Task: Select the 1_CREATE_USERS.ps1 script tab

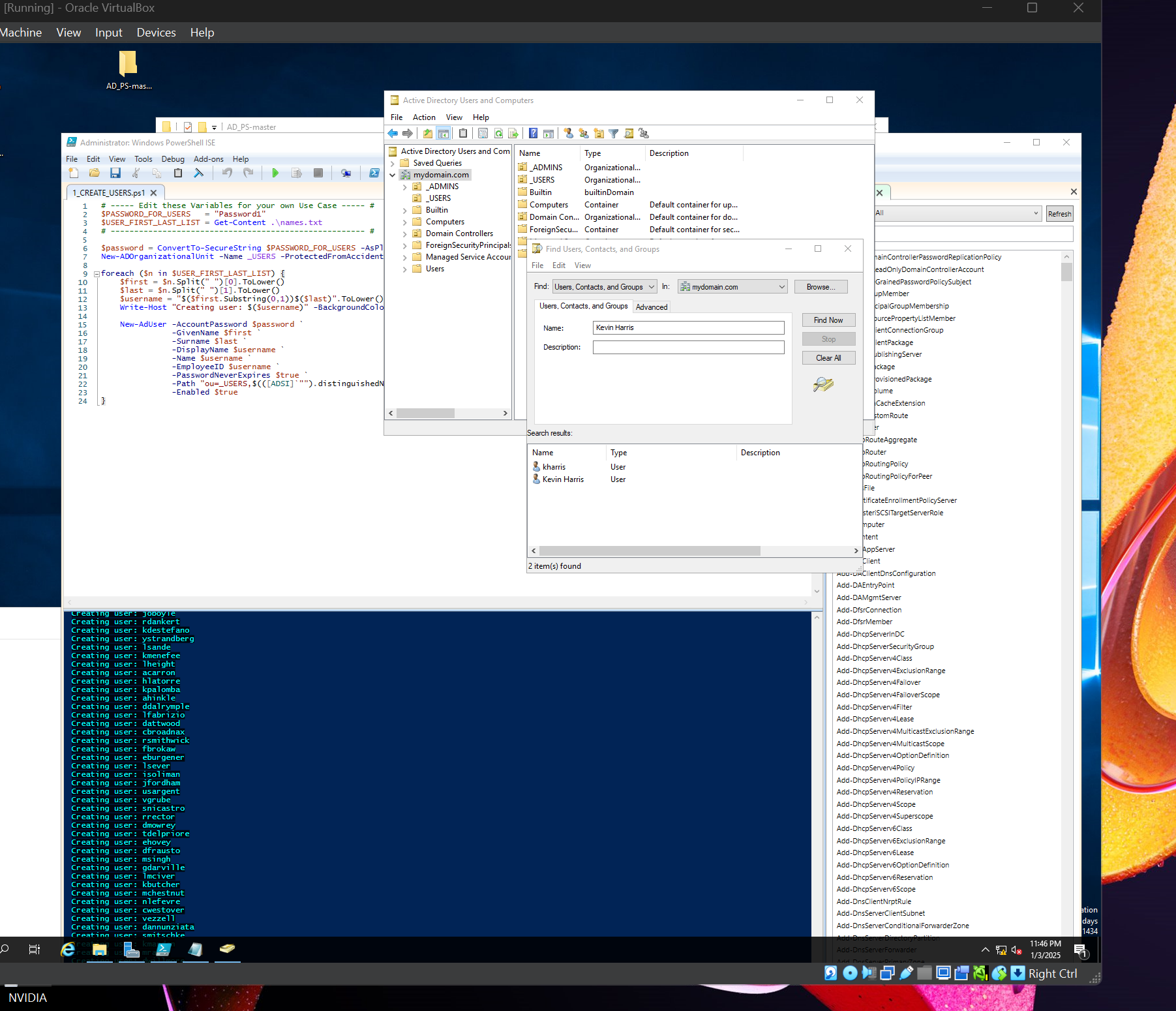Action: pos(109,193)
